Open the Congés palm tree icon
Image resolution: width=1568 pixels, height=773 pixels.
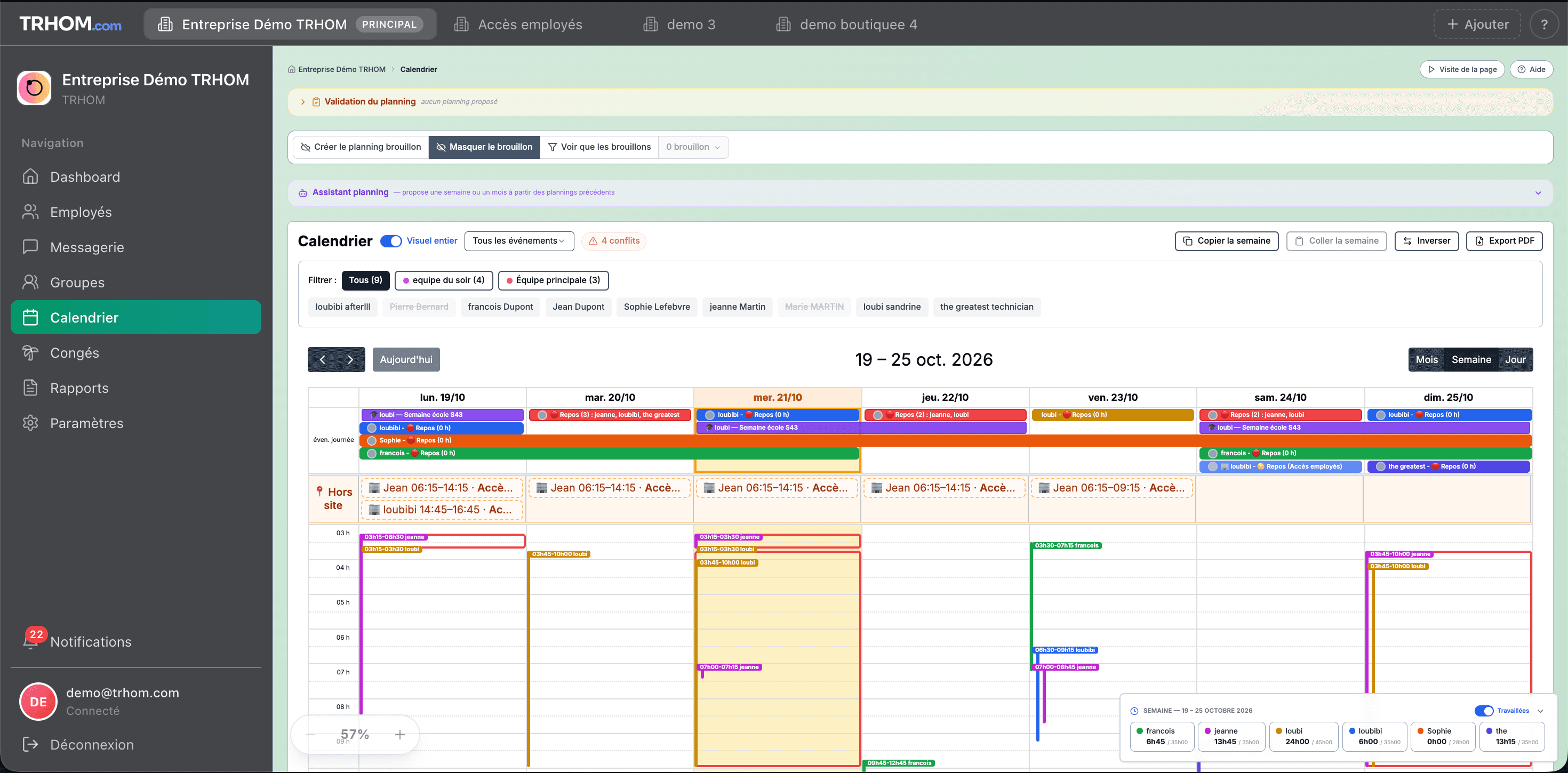tap(30, 352)
